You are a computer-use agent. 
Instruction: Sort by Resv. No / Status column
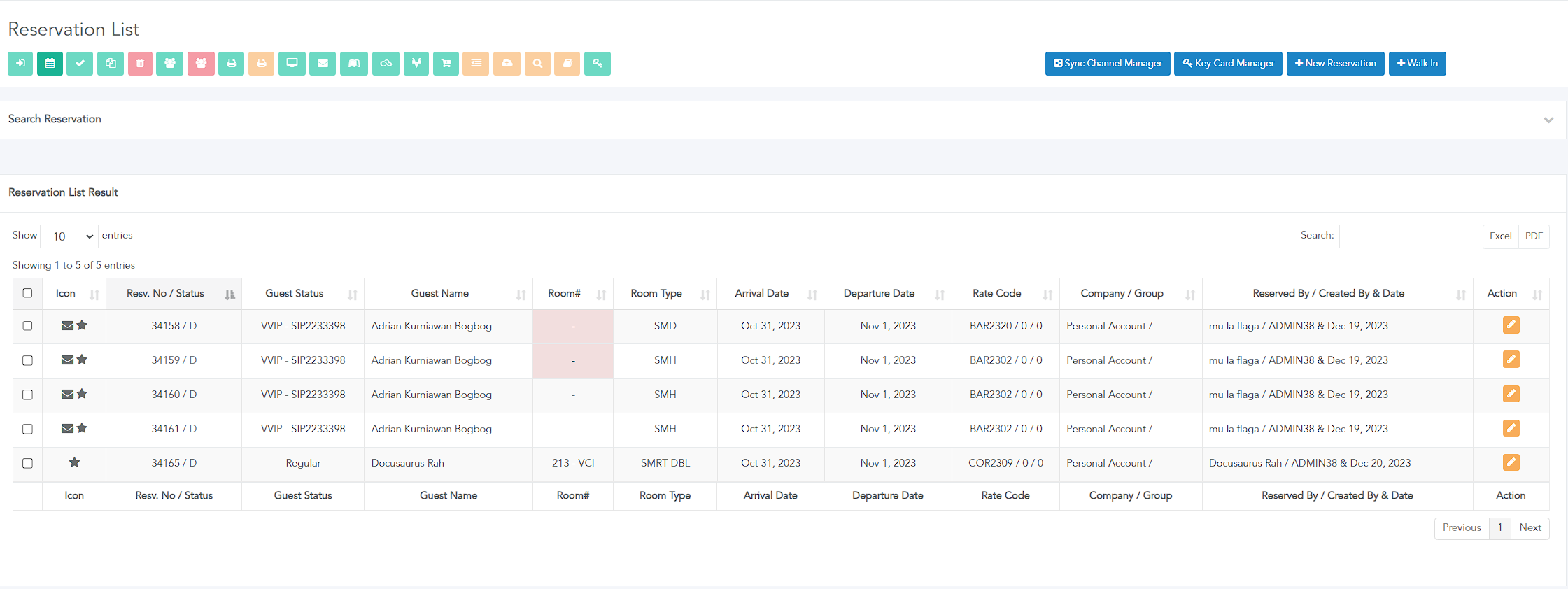point(174,294)
